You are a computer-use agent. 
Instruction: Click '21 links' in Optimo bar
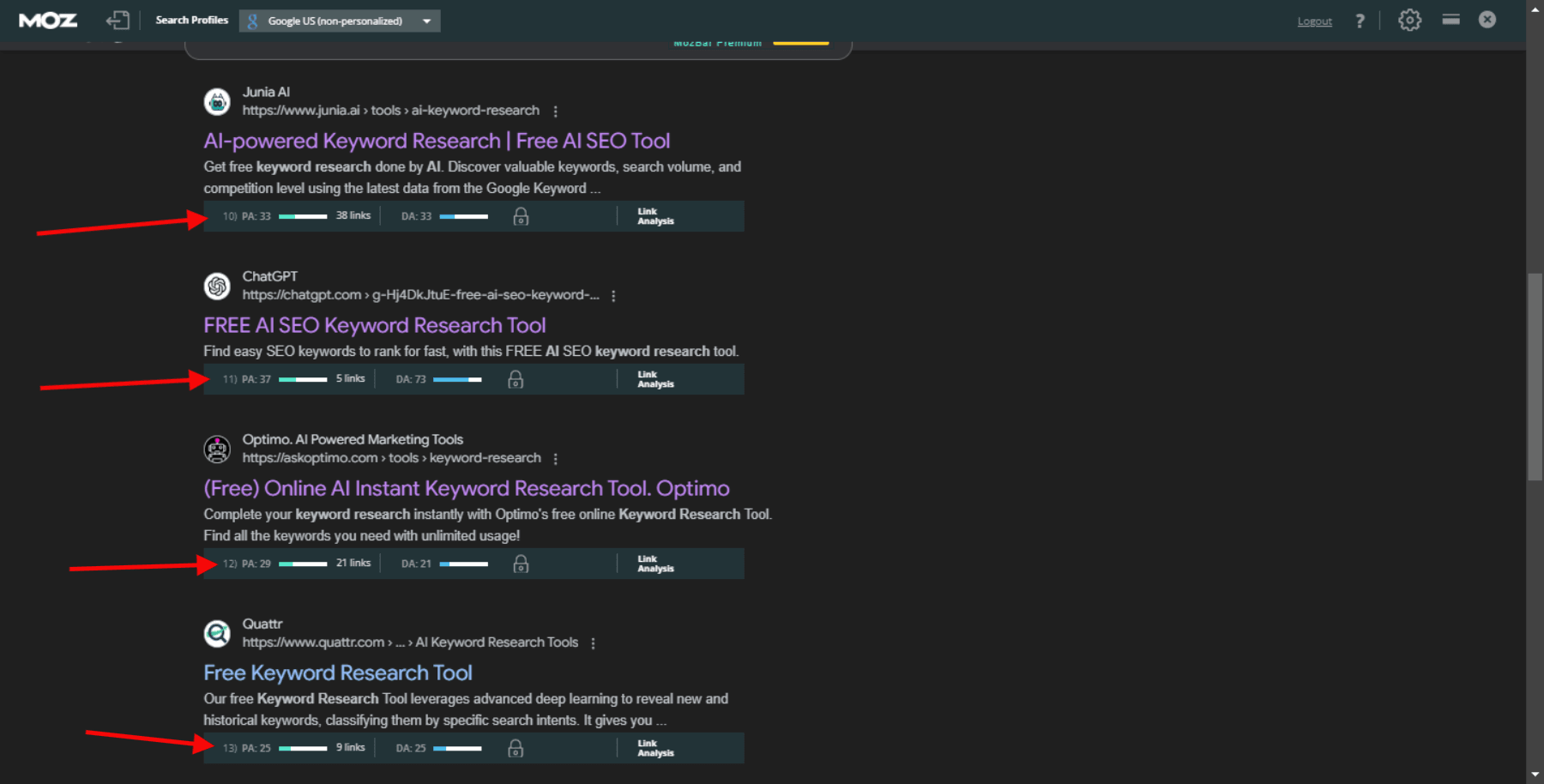pyautogui.click(x=353, y=563)
